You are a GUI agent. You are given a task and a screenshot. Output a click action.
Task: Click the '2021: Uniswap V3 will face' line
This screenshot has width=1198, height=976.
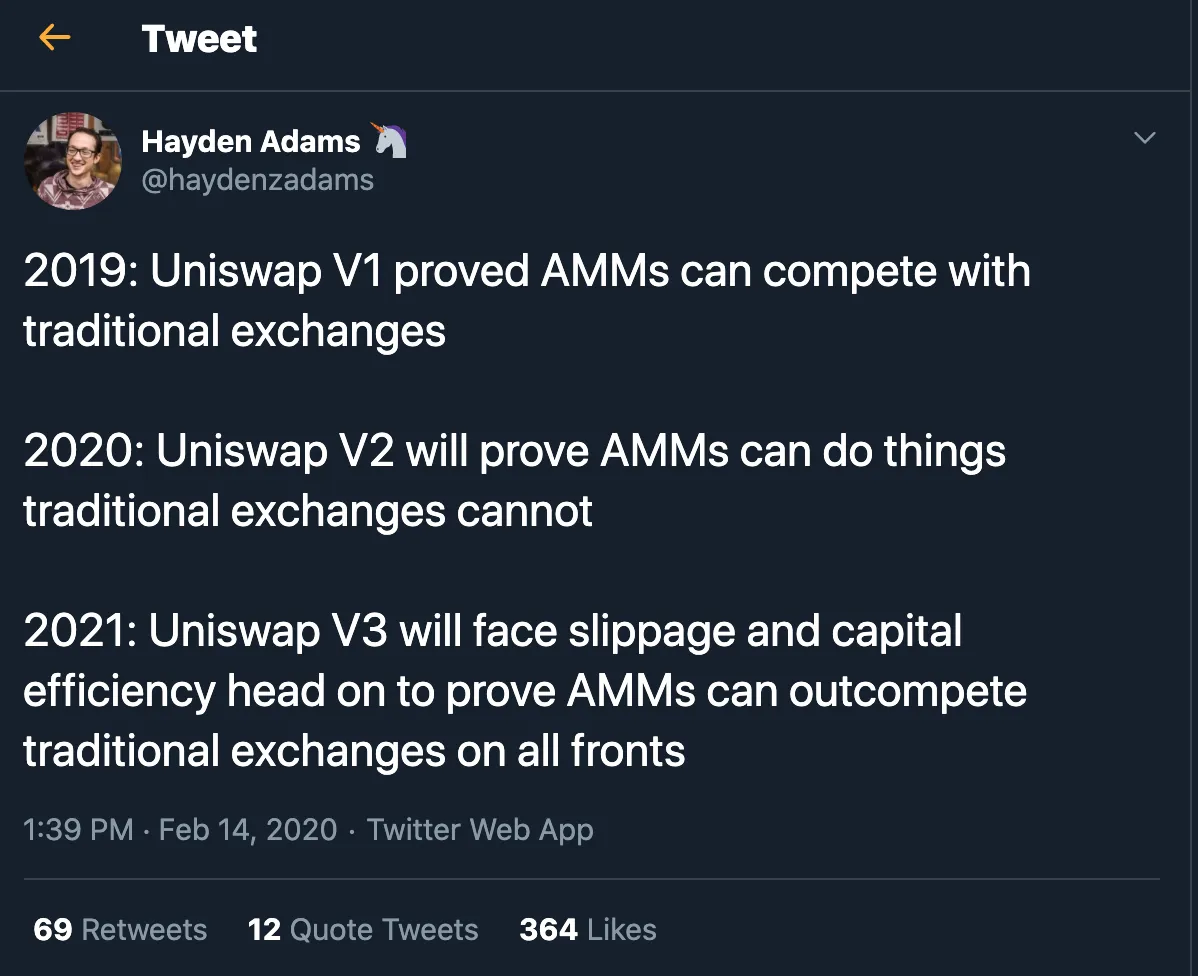tap(492, 631)
